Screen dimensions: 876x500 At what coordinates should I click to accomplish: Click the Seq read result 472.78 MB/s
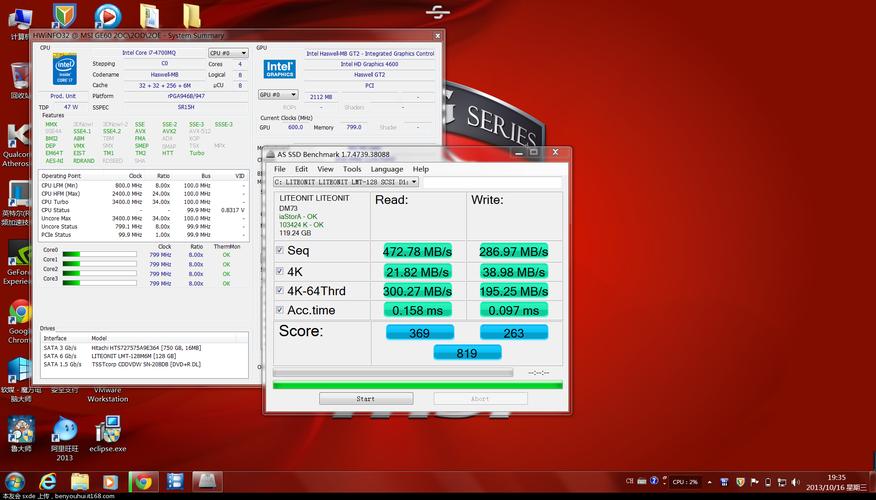pyautogui.click(x=417, y=251)
